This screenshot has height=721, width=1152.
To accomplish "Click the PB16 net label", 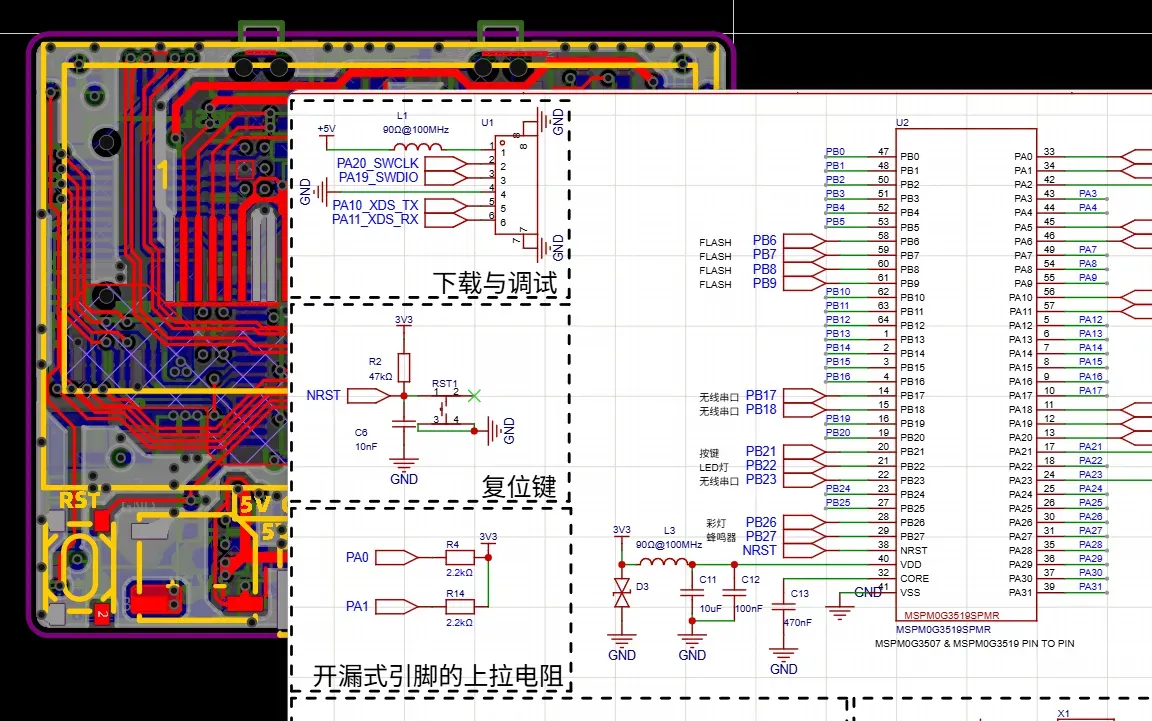I will point(838,376).
